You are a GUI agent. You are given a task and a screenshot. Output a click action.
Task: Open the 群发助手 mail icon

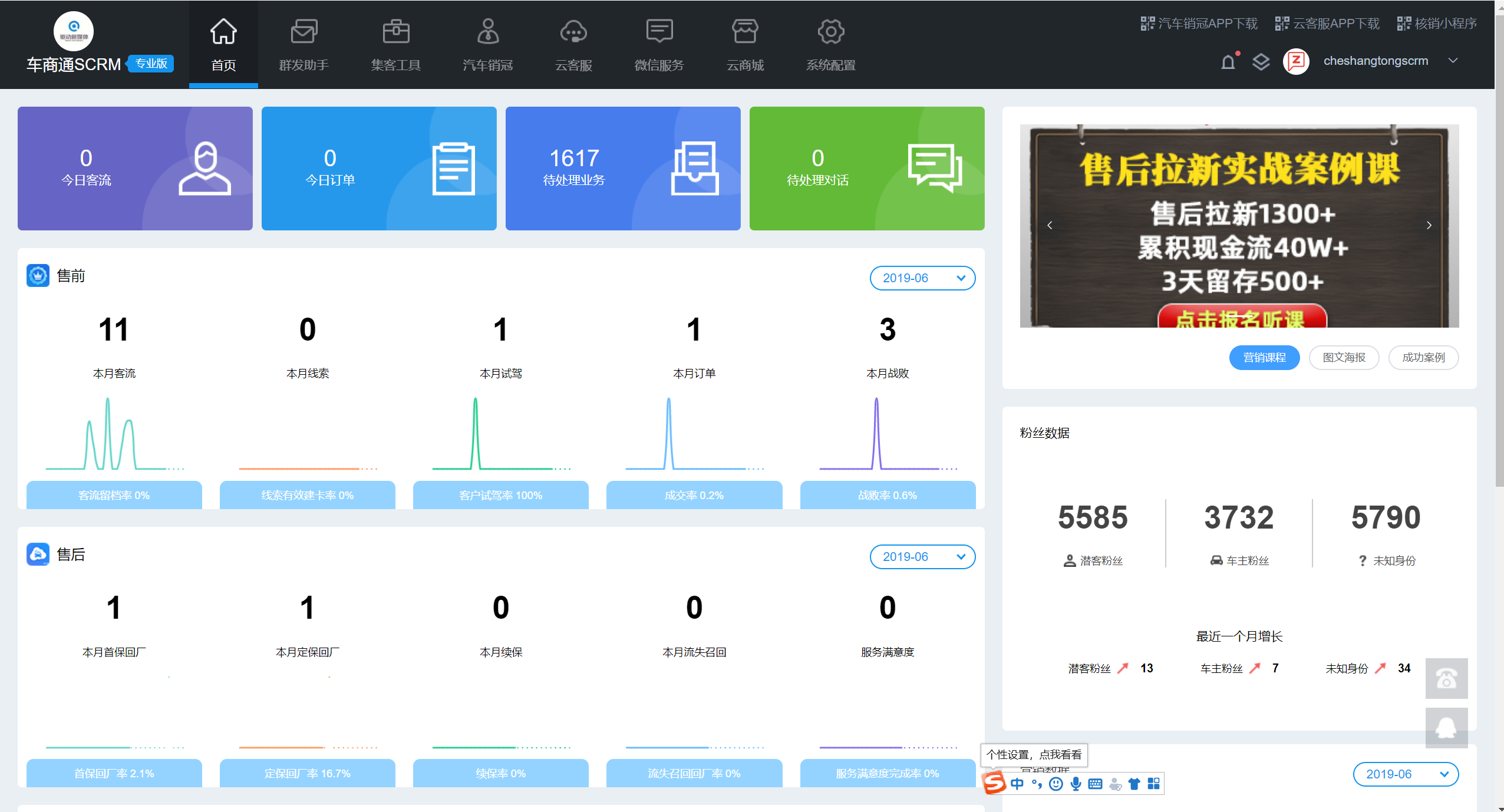[x=304, y=32]
